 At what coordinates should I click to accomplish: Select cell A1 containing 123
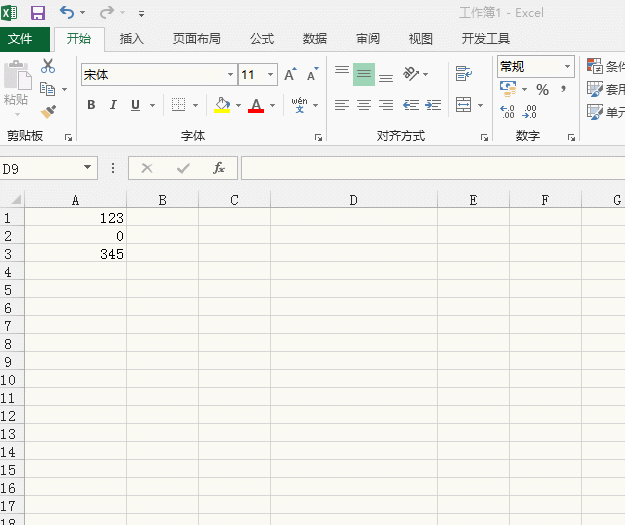click(75, 218)
